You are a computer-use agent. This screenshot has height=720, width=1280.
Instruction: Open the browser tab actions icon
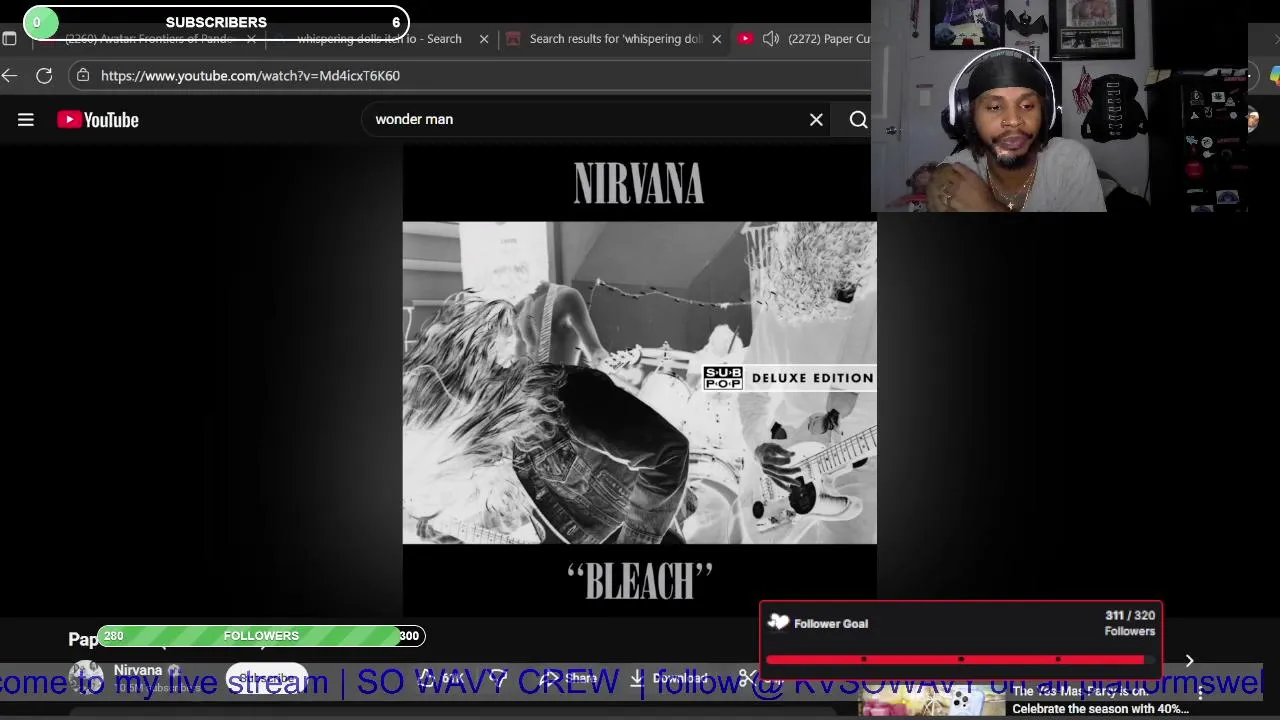pos(9,39)
